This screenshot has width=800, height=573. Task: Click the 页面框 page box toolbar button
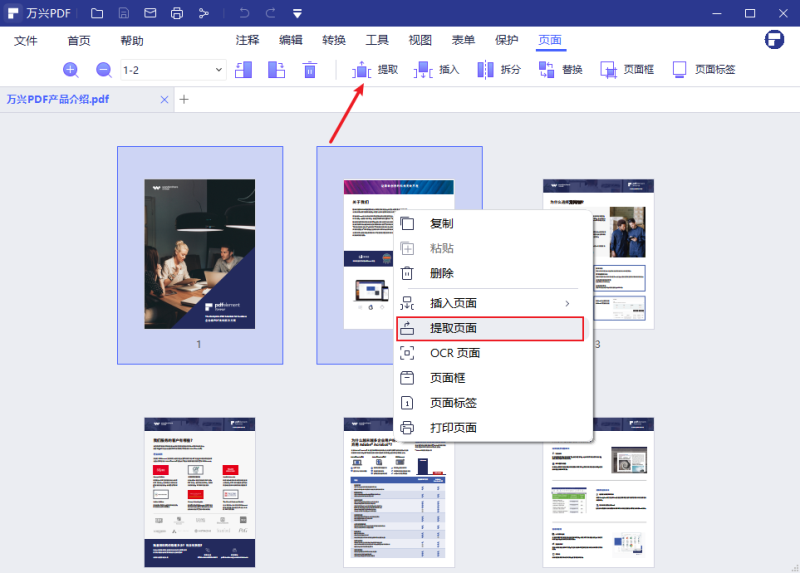[x=627, y=69]
